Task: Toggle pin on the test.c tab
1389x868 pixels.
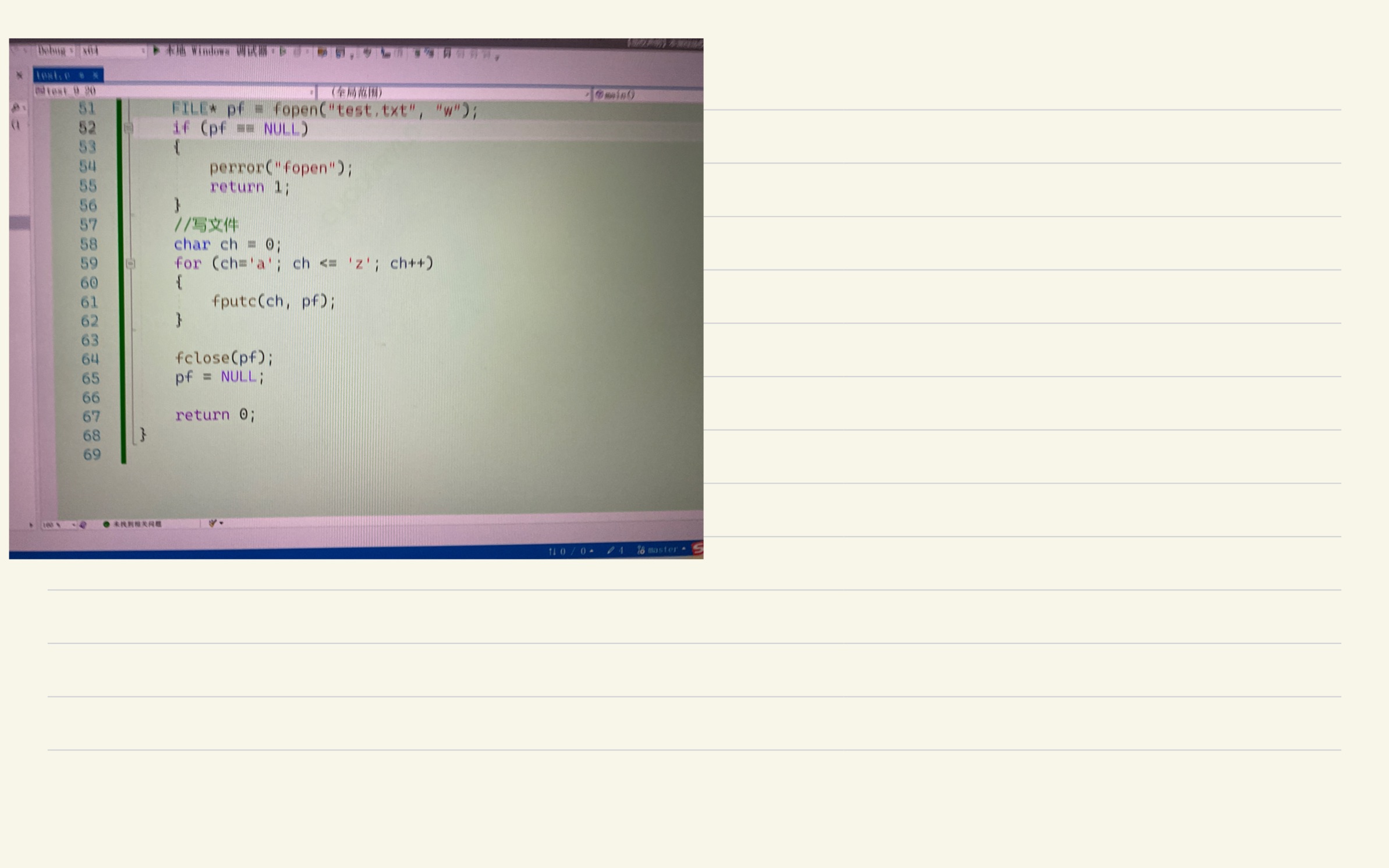Action: click(x=82, y=76)
